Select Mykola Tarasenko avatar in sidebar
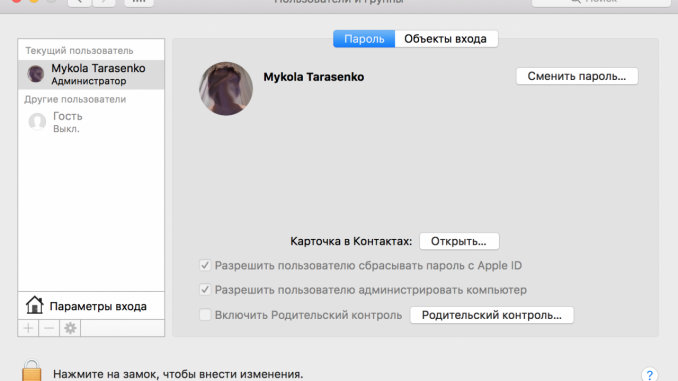 coord(35,74)
